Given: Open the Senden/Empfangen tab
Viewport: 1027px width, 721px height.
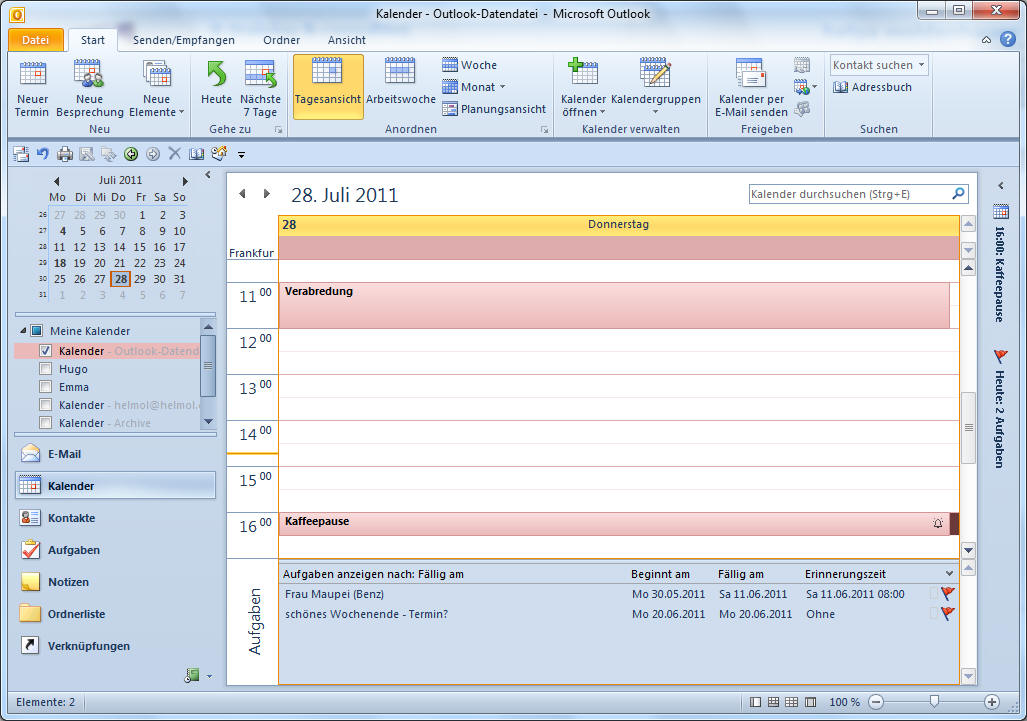Looking at the screenshot, I should [183, 40].
